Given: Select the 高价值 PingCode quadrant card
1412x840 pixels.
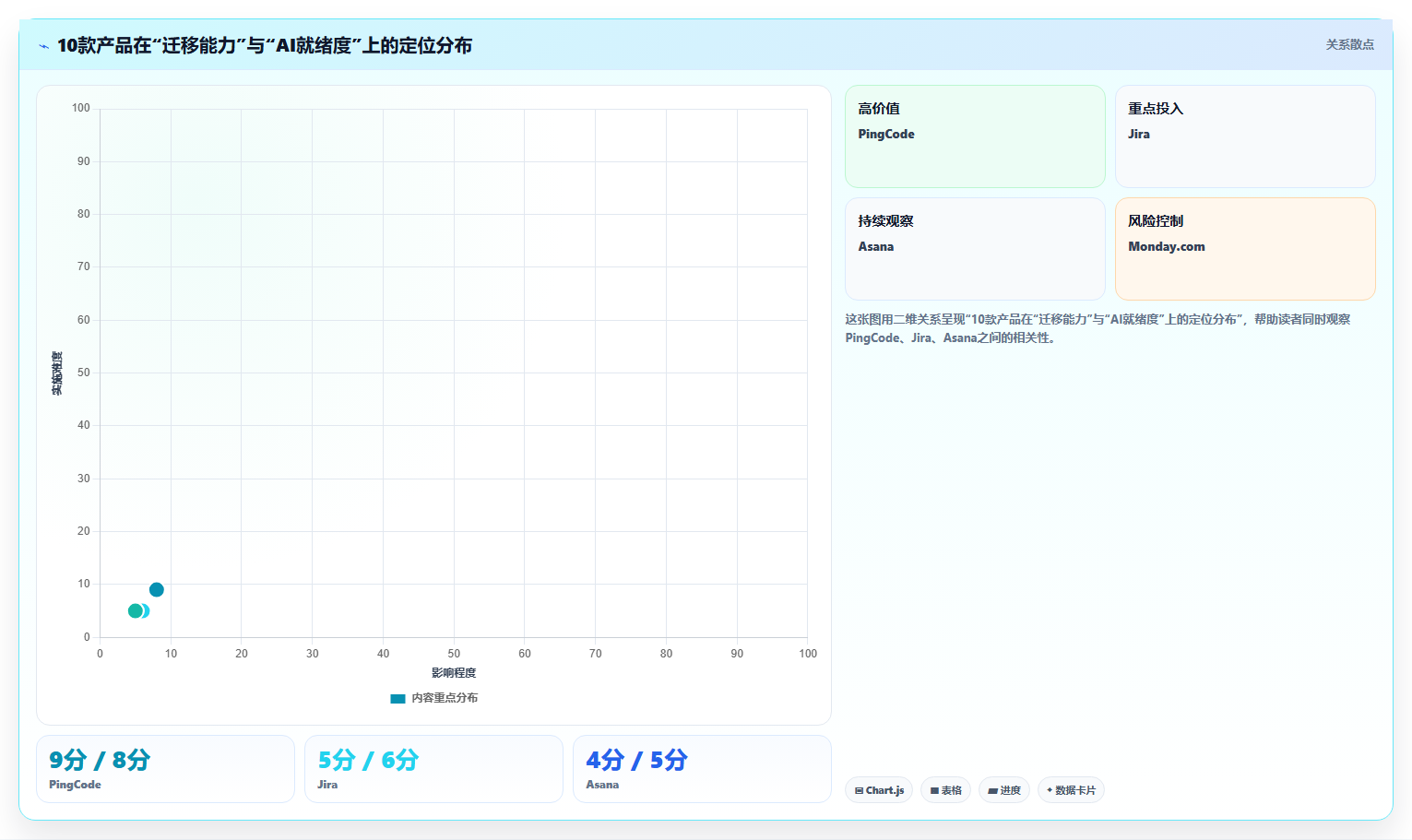Looking at the screenshot, I should 975,136.
